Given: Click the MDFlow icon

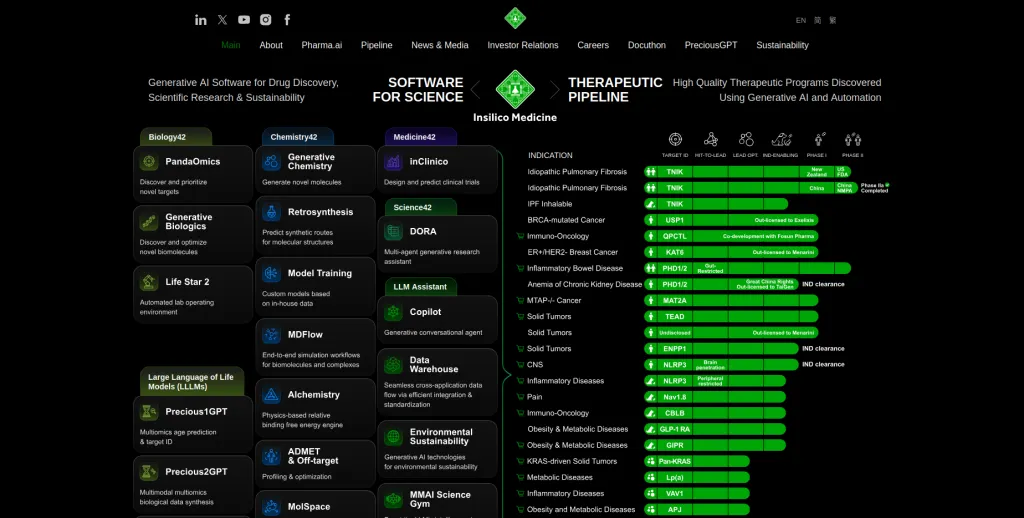Looking at the screenshot, I should tap(271, 334).
